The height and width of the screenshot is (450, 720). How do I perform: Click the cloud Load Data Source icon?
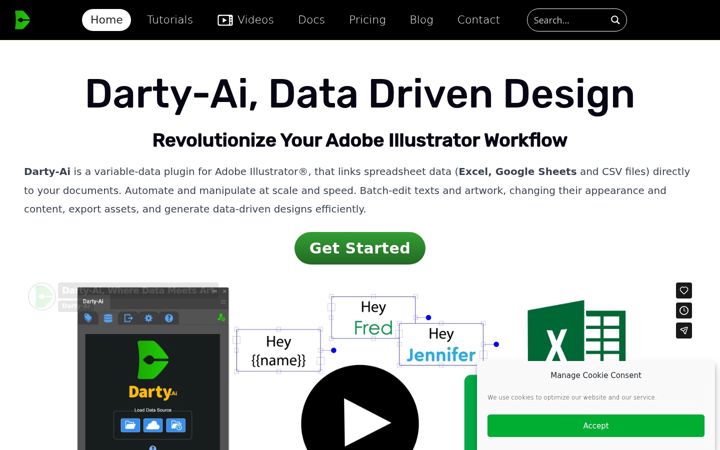pos(153,425)
